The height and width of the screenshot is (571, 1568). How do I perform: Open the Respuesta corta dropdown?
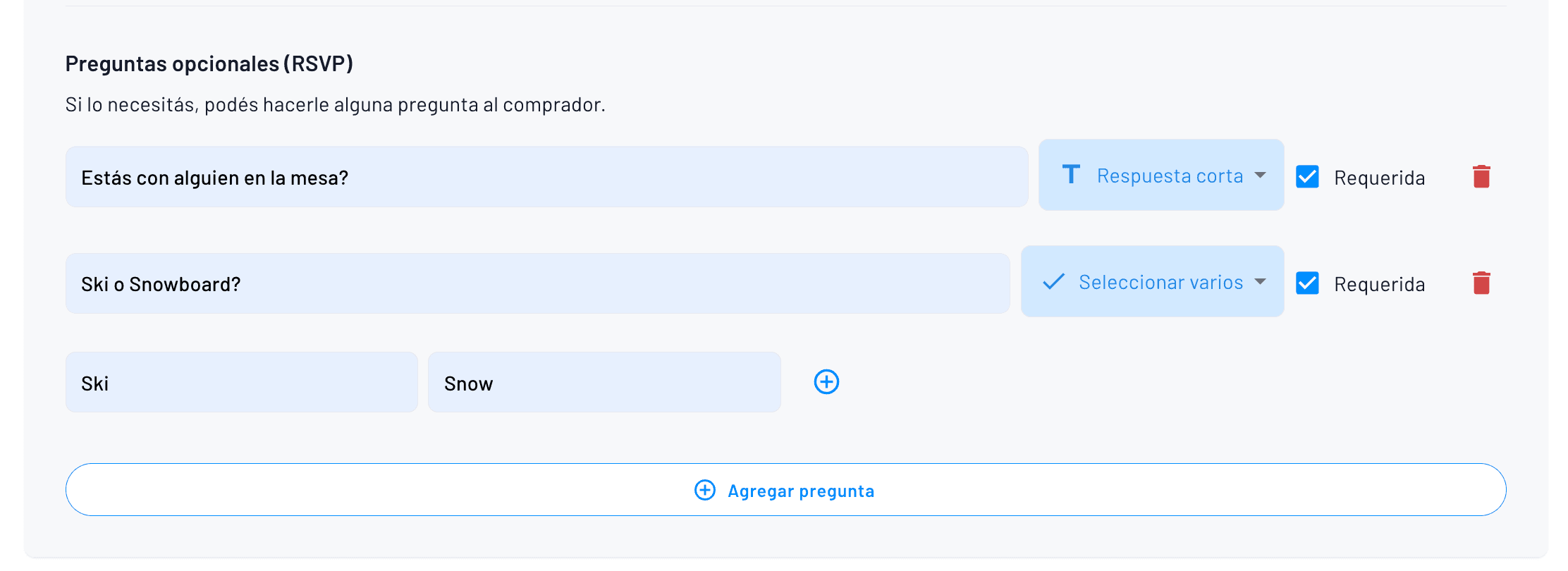click(1160, 175)
